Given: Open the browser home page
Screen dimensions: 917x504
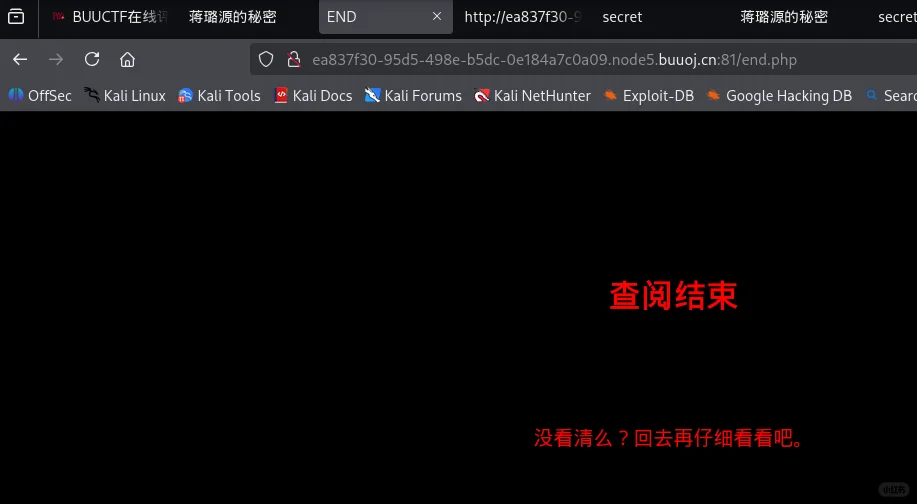Looking at the screenshot, I should [127, 59].
